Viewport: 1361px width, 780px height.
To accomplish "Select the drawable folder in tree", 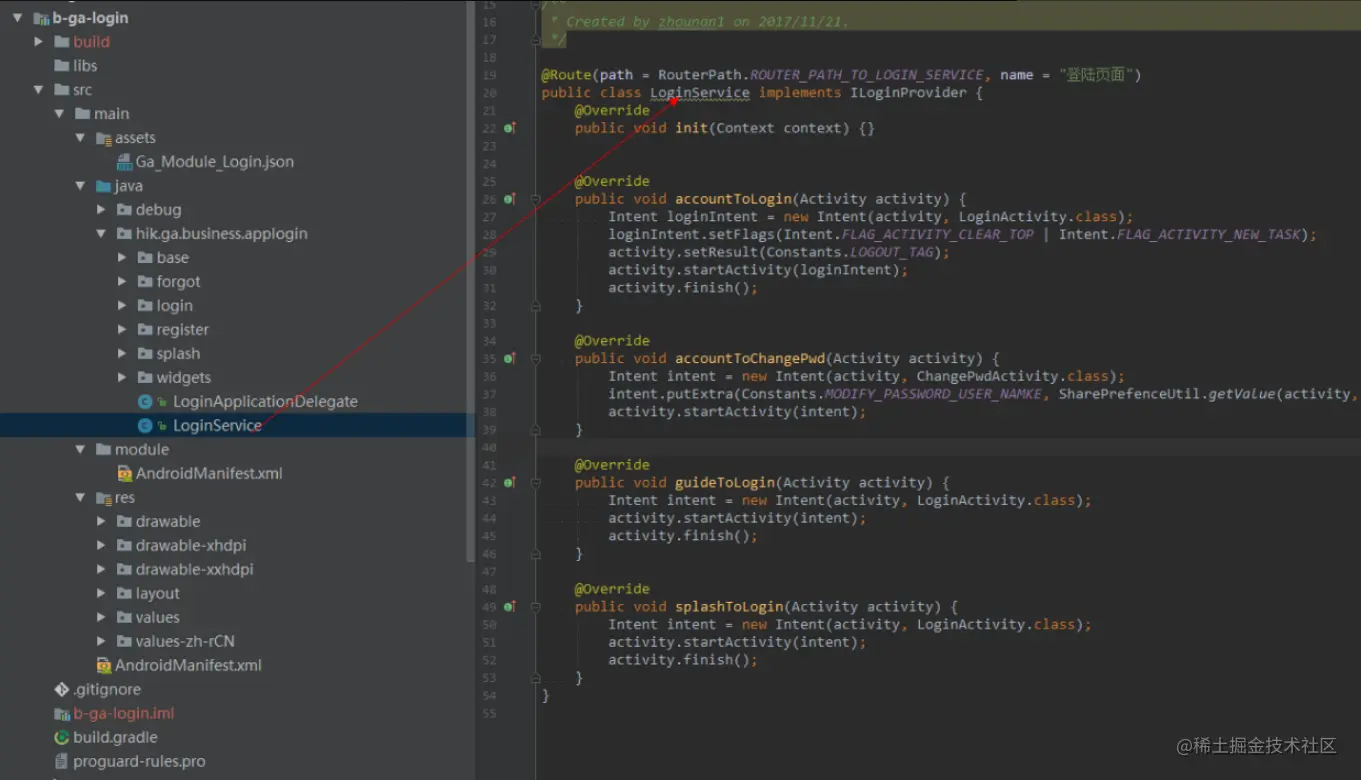I will pos(168,522).
